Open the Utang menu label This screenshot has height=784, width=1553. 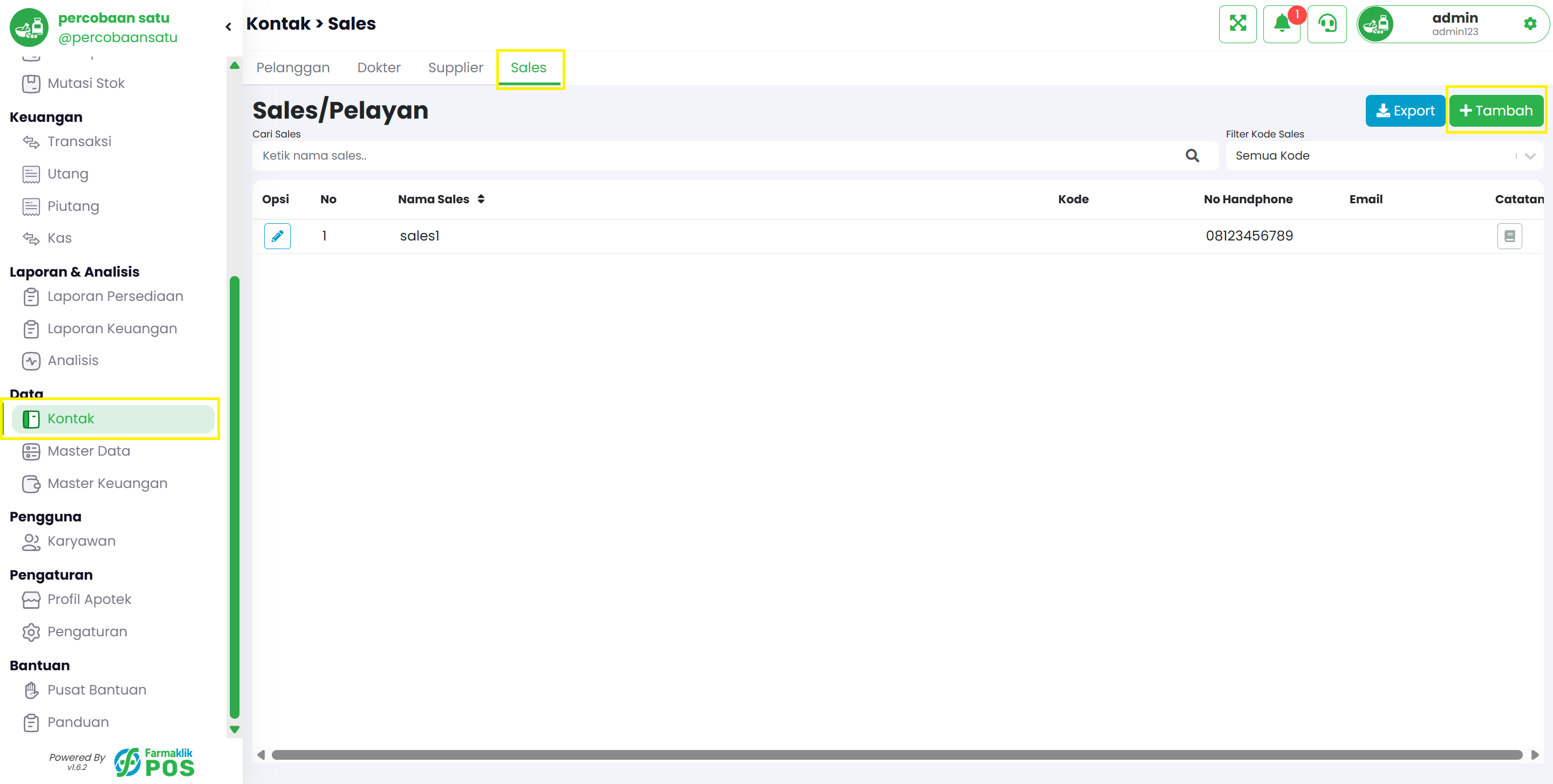click(x=68, y=174)
